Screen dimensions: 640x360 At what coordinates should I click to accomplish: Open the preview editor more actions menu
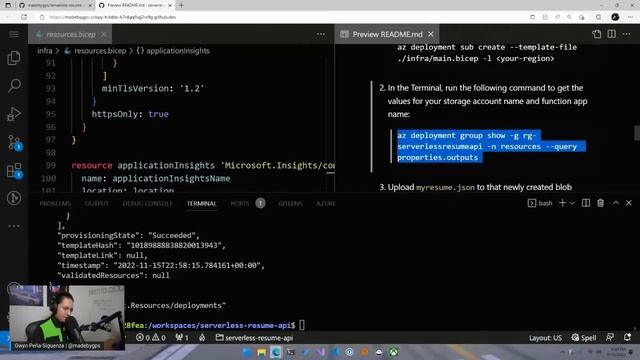coord(627,34)
